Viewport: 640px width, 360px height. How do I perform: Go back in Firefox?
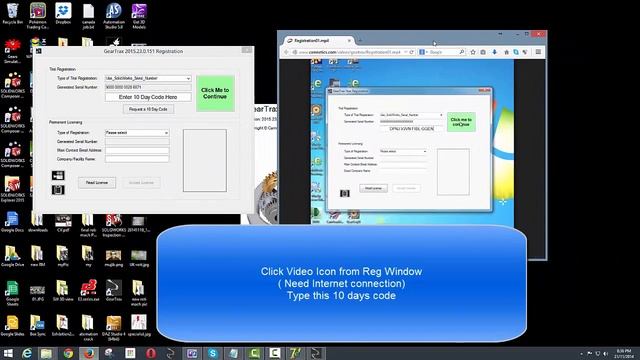point(286,52)
